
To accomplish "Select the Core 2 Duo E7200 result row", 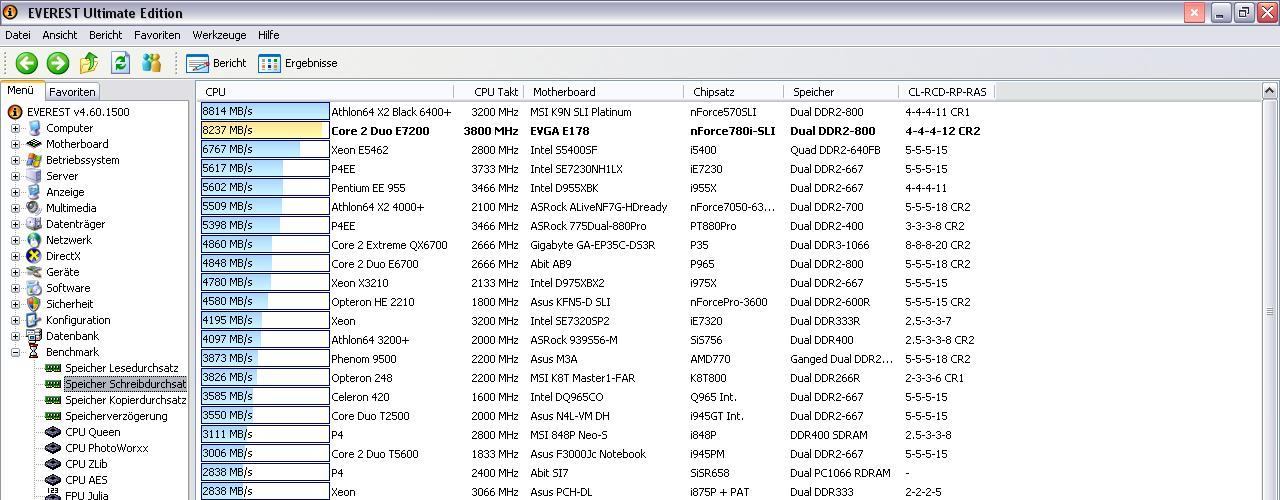I will (590, 131).
